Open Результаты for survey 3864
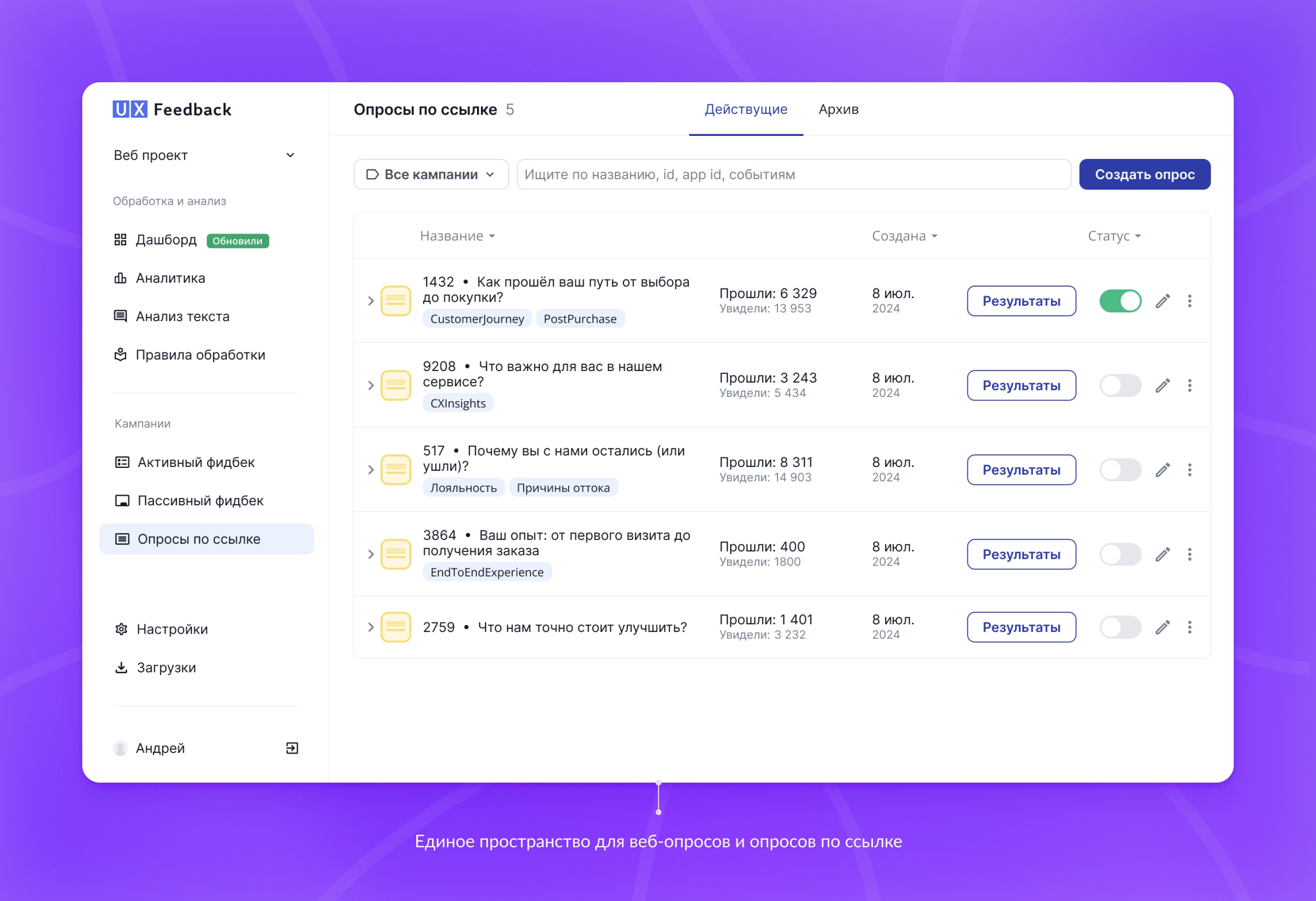 pos(1020,554)
